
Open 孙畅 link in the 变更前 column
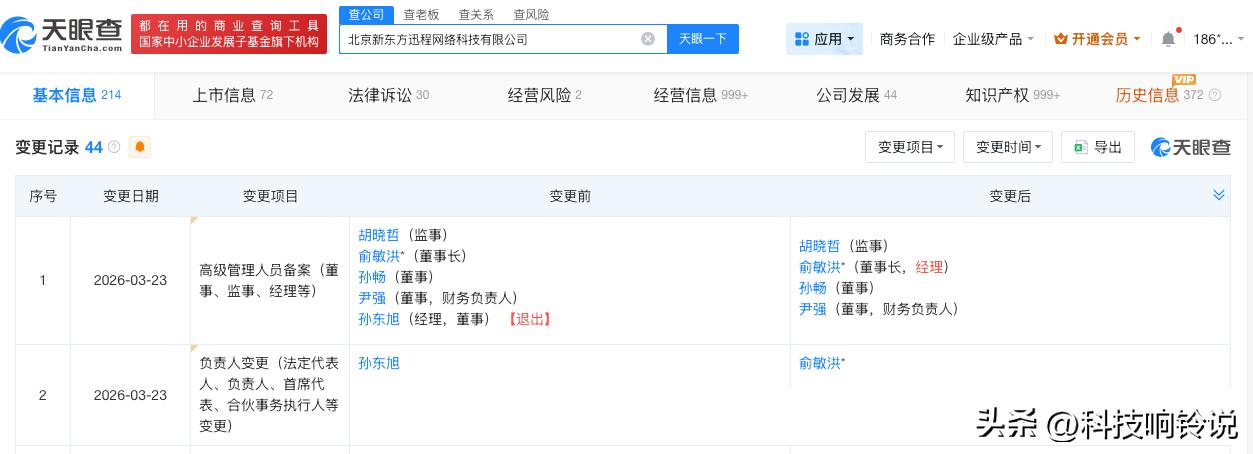click(372, 277)
